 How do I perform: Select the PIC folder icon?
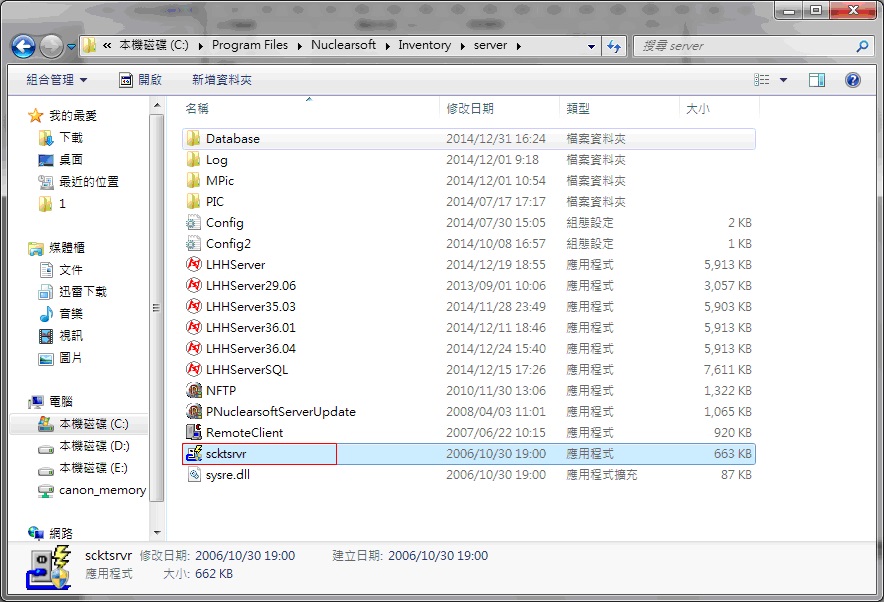point(193,201)
